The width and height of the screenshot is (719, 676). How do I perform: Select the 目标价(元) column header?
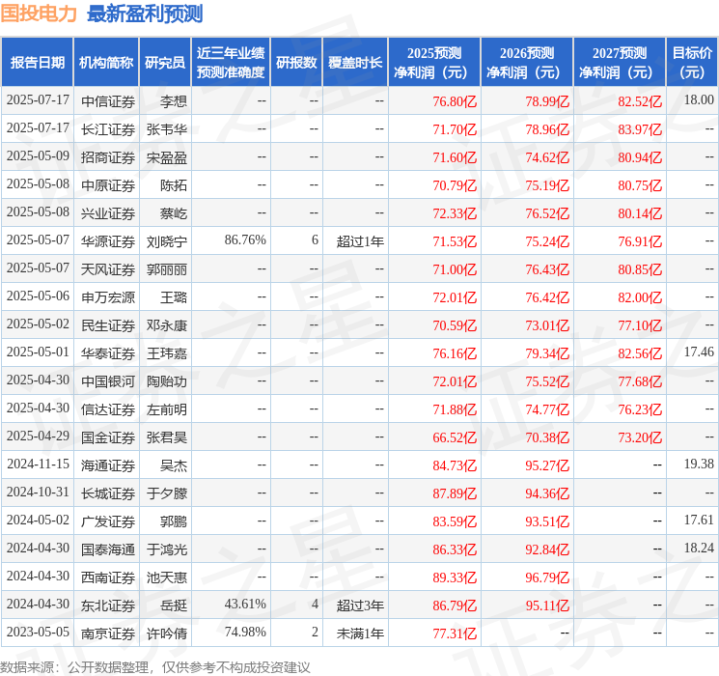[692, 62]
